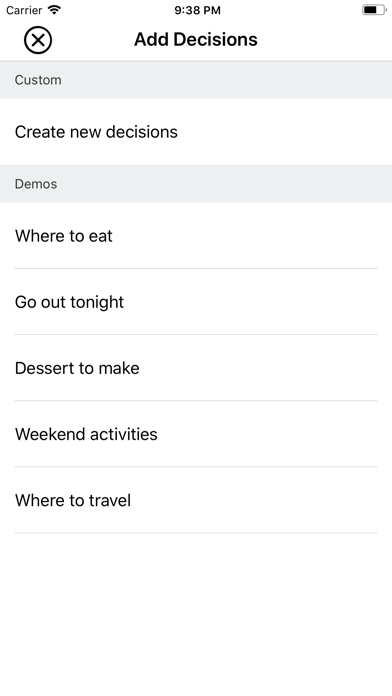Tap the battery indicator icon

pyautogui.click(x=374, y=10)
